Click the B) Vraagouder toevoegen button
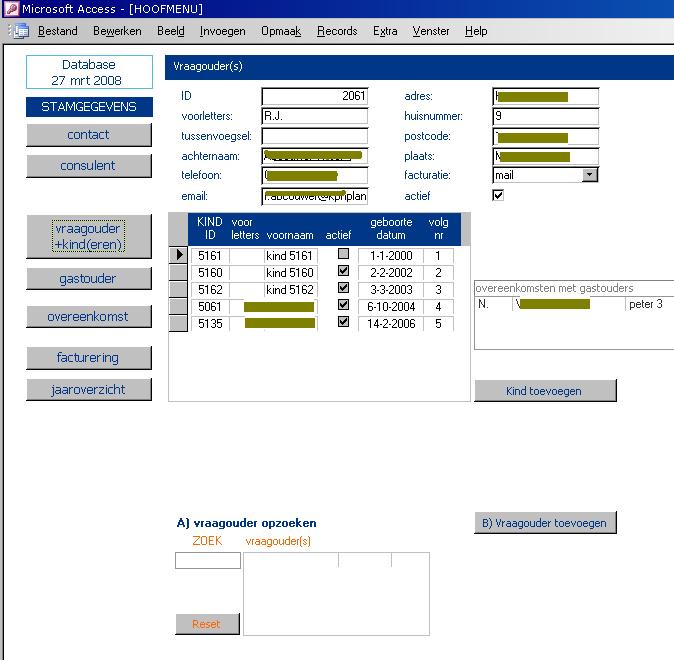This screenshot has width=674, height=660. coord(545,523)
